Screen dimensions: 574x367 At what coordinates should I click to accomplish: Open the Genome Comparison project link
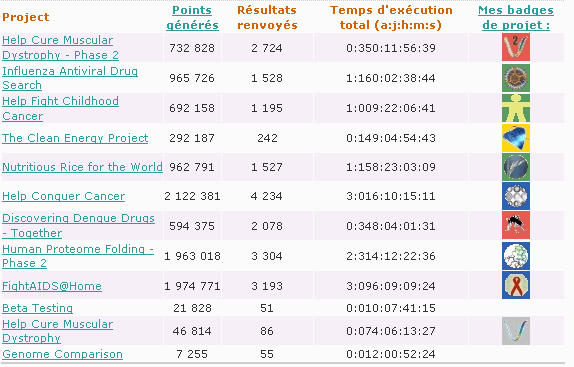coord(62,354)
